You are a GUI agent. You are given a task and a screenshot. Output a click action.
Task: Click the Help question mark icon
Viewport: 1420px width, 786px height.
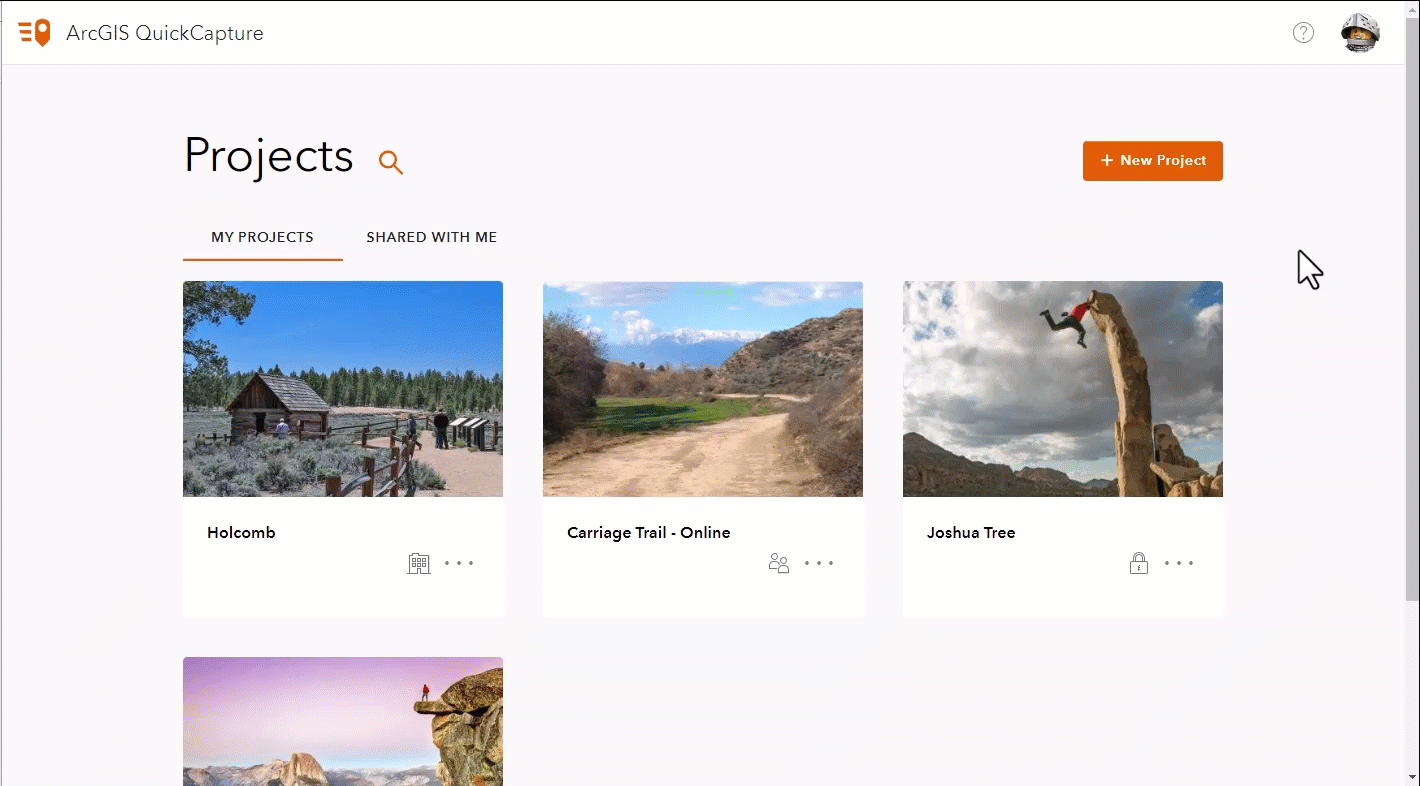[1303, 32]
